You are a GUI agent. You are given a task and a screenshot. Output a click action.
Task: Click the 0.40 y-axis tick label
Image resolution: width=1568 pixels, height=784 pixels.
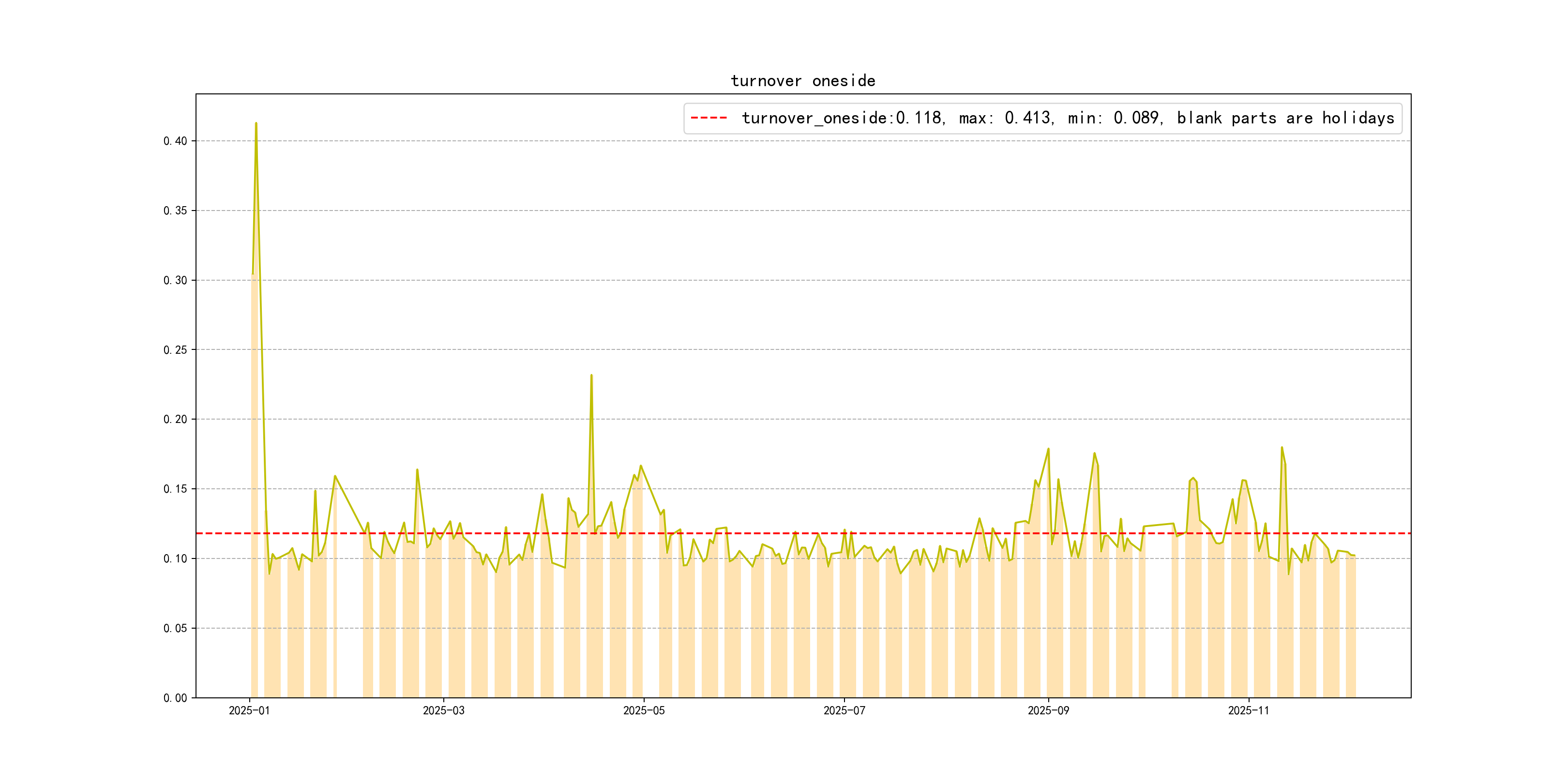click(x=175, y=141)
